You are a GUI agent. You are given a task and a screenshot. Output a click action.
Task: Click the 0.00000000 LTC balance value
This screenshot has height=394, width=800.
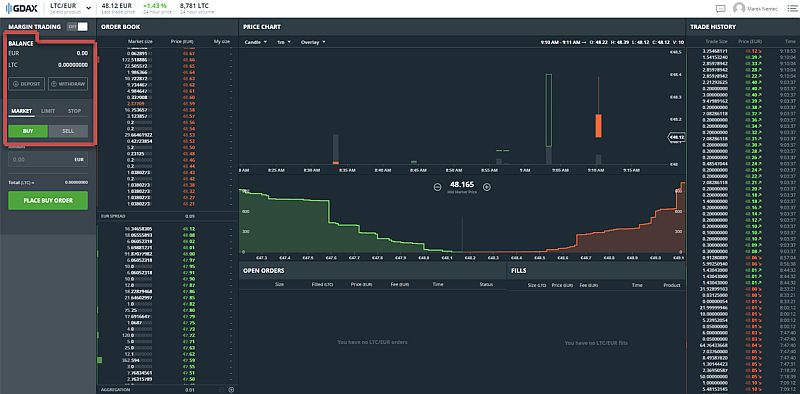[x=73, y=65]
